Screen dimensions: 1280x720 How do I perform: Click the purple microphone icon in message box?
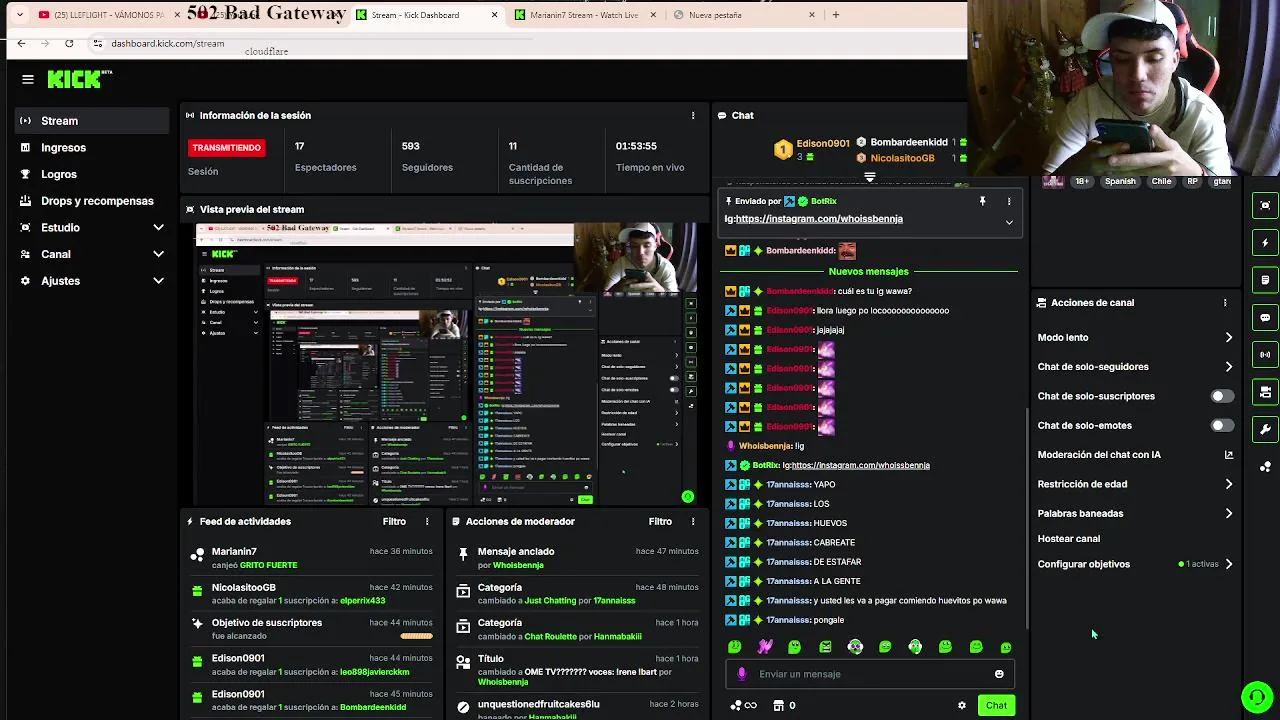[741, 674]
